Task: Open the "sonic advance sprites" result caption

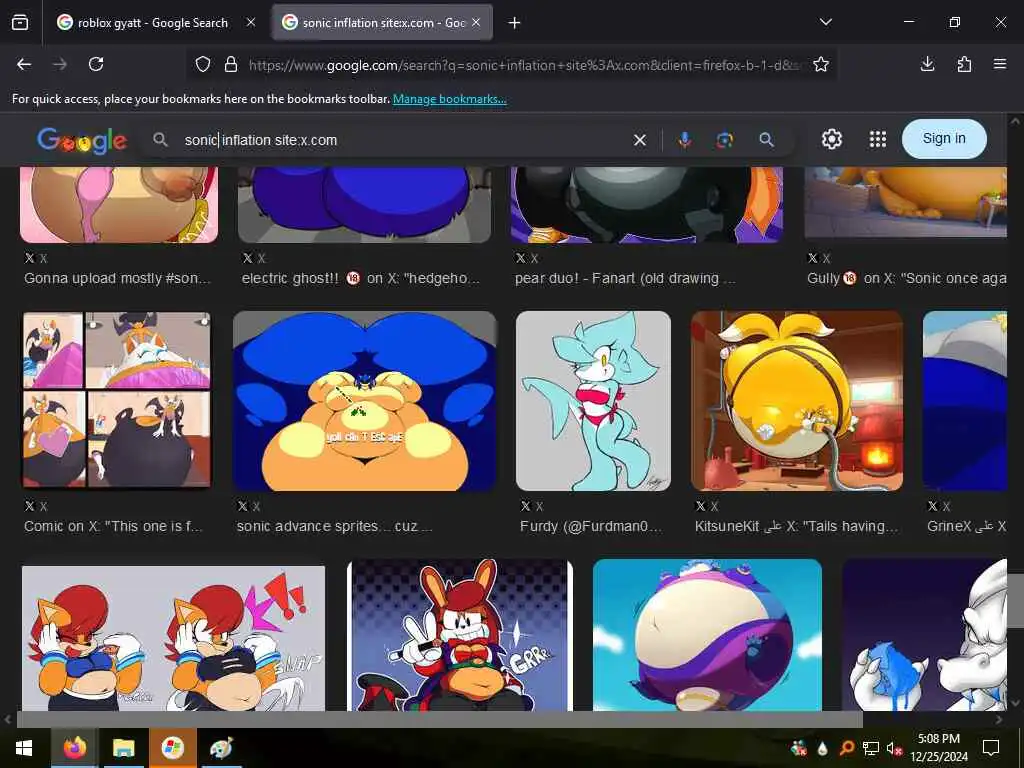Action: click(334, 526)
